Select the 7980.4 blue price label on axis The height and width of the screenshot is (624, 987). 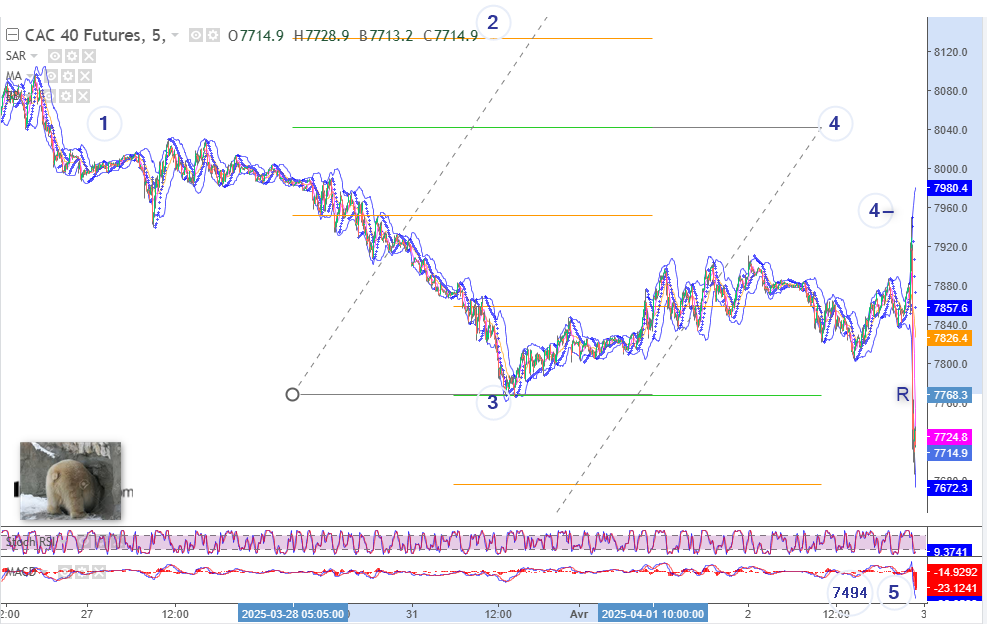pos(950,188)
